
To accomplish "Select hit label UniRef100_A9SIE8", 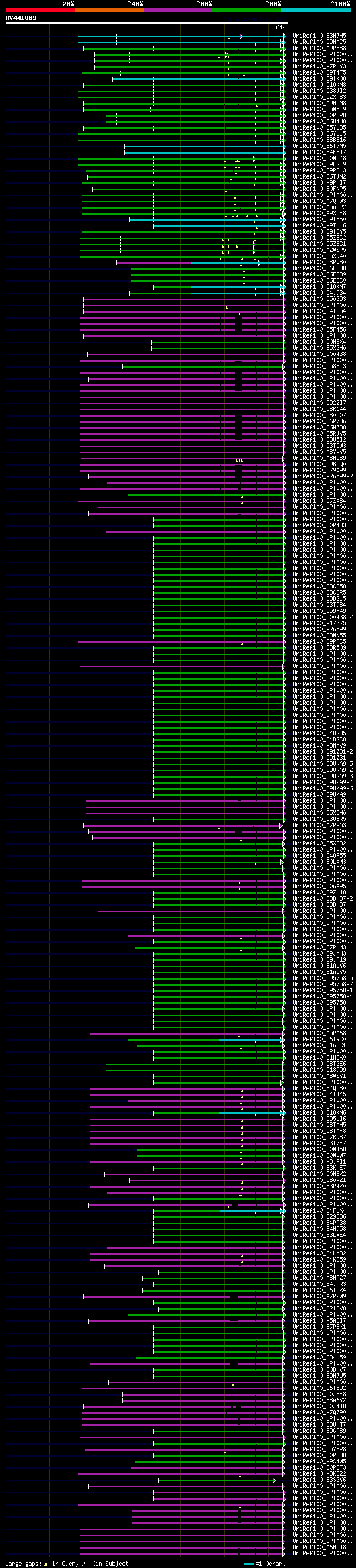I will point(319,214).
